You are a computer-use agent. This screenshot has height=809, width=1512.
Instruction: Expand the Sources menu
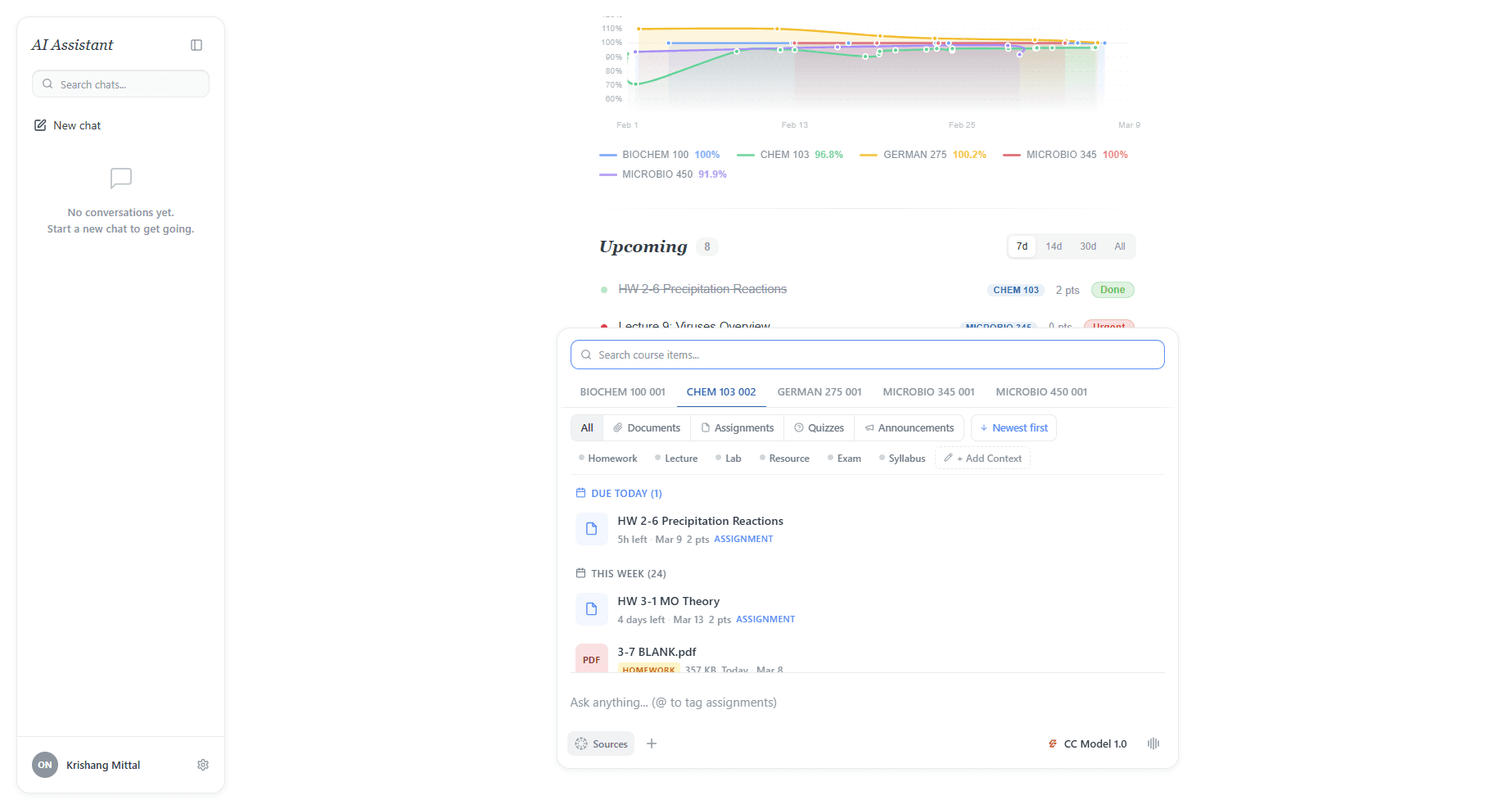coord(601,744)
